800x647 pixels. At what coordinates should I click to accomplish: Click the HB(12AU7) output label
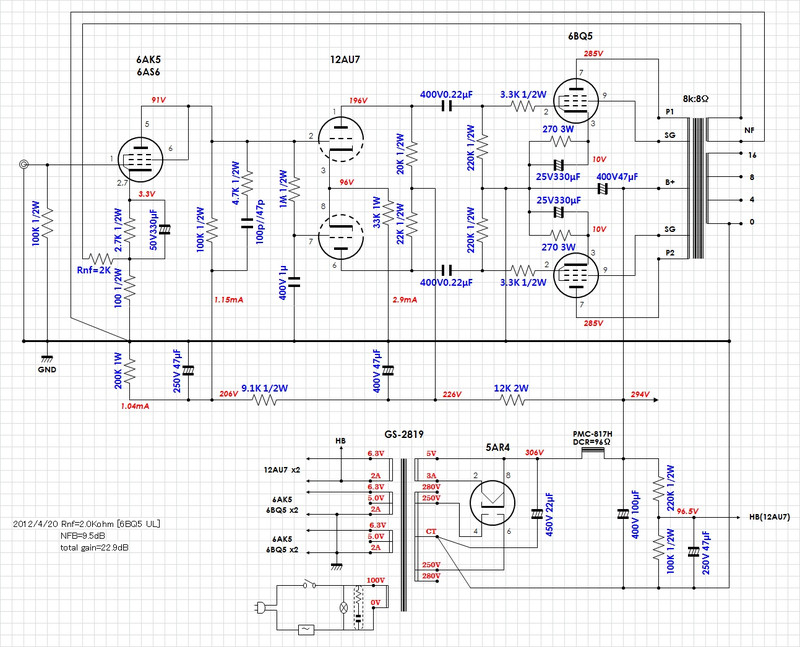[769, 516]
